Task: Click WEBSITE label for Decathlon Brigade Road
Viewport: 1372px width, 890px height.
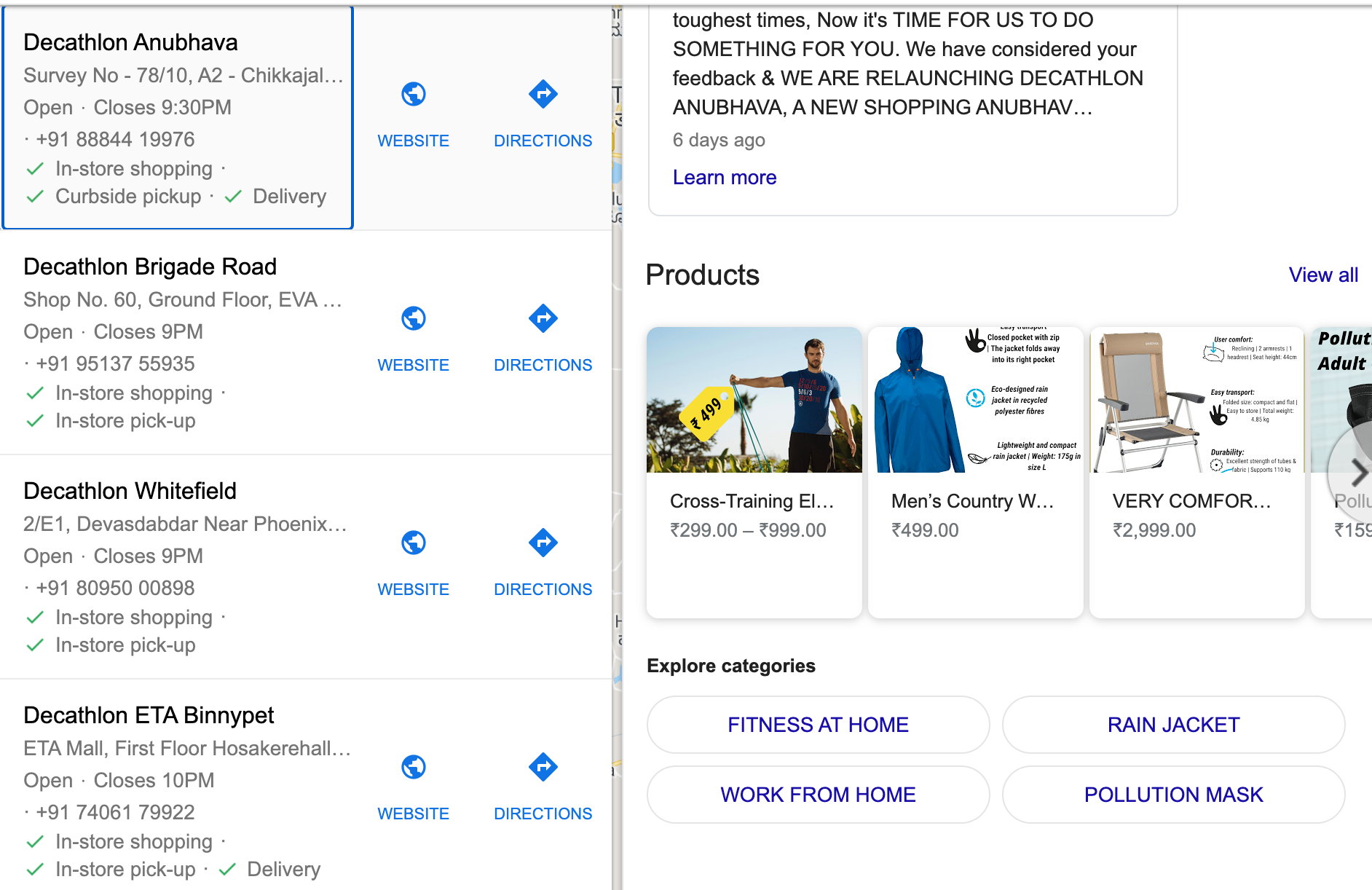Action: [413, 365]
